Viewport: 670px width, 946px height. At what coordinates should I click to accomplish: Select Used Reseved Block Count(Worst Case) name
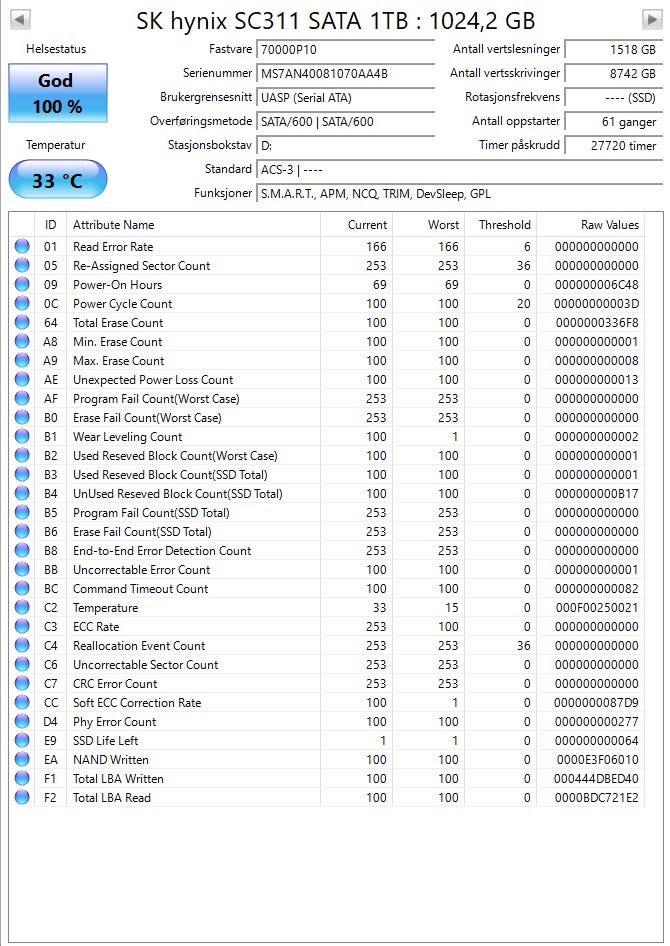[175, 456]
